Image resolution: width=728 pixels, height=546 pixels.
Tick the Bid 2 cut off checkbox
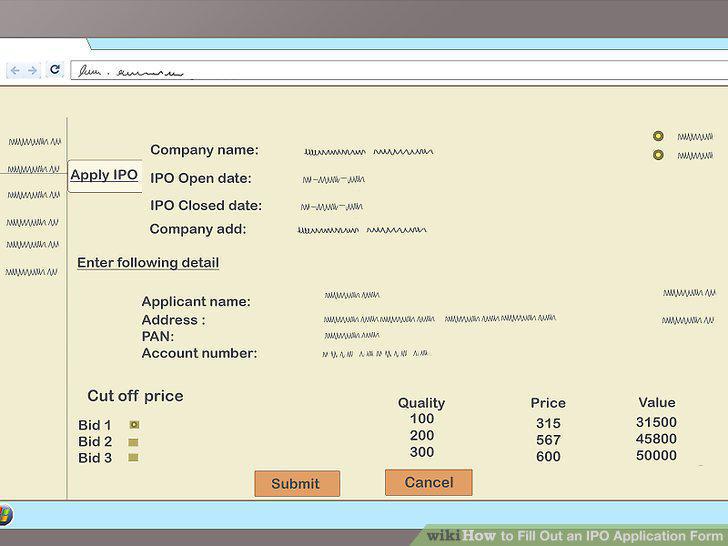(133, 442)
